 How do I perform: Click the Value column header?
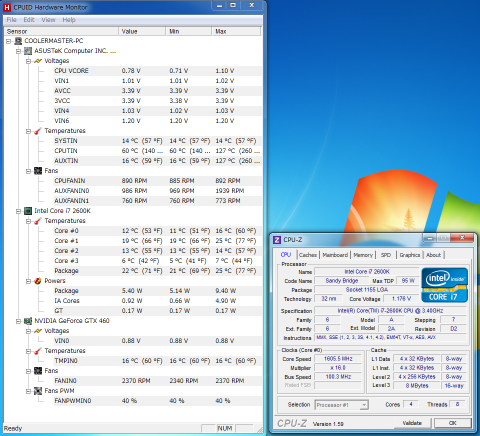pos(142,31)
